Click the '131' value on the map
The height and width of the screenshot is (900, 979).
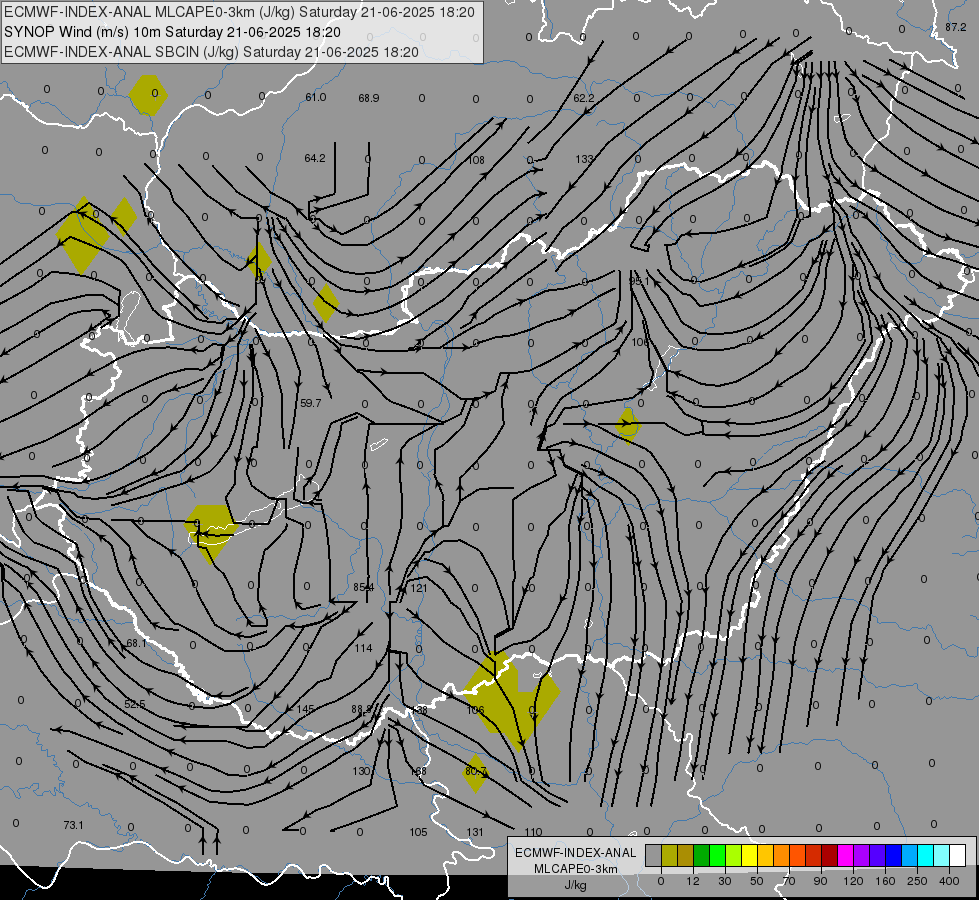[x=475, y=833]
